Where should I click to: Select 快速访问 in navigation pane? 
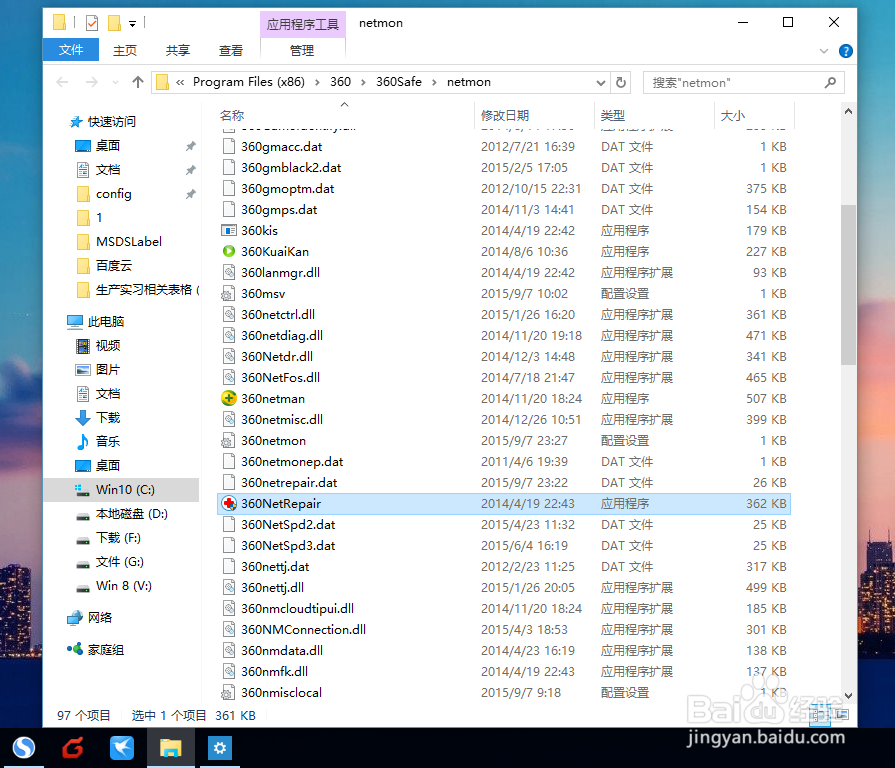111,122
